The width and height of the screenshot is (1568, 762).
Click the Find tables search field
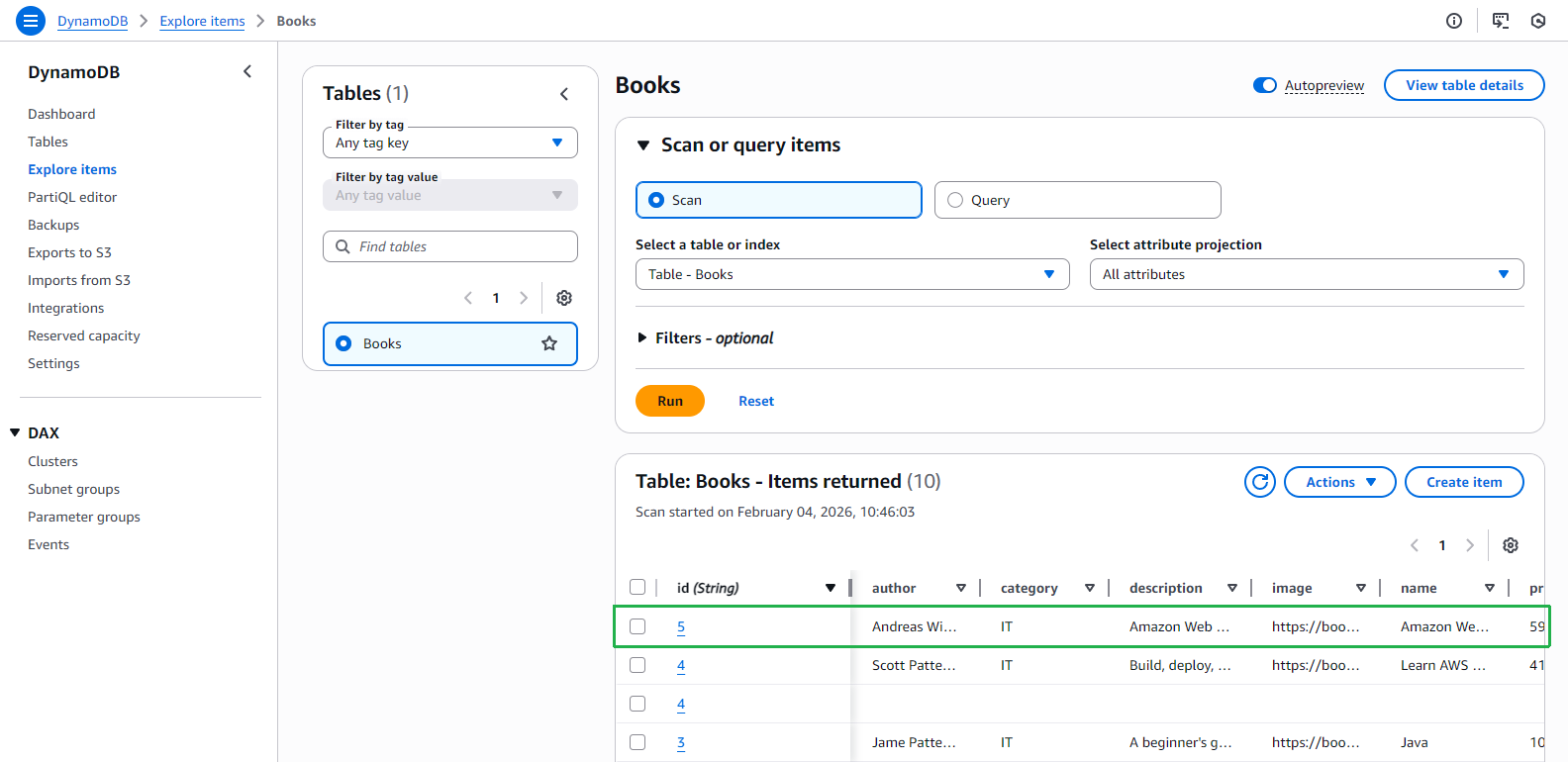point(450,246)
